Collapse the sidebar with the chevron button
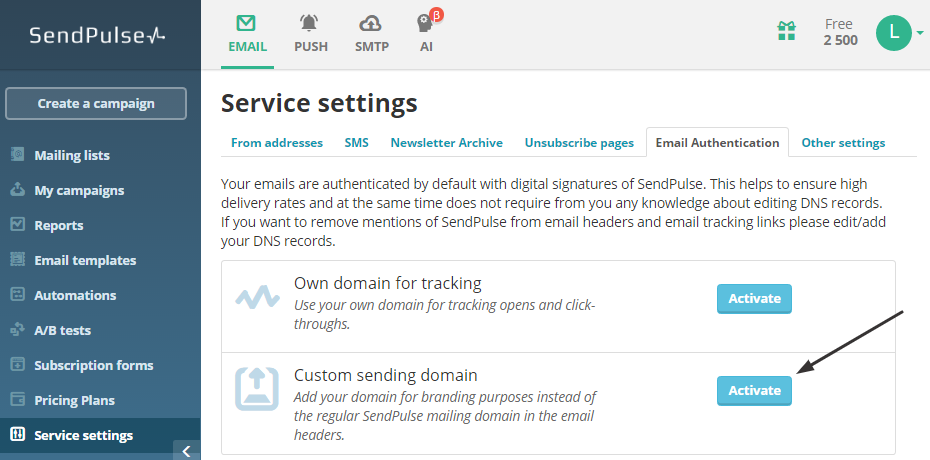This screenshot has width=930, height=460. (x=186, y=451)
